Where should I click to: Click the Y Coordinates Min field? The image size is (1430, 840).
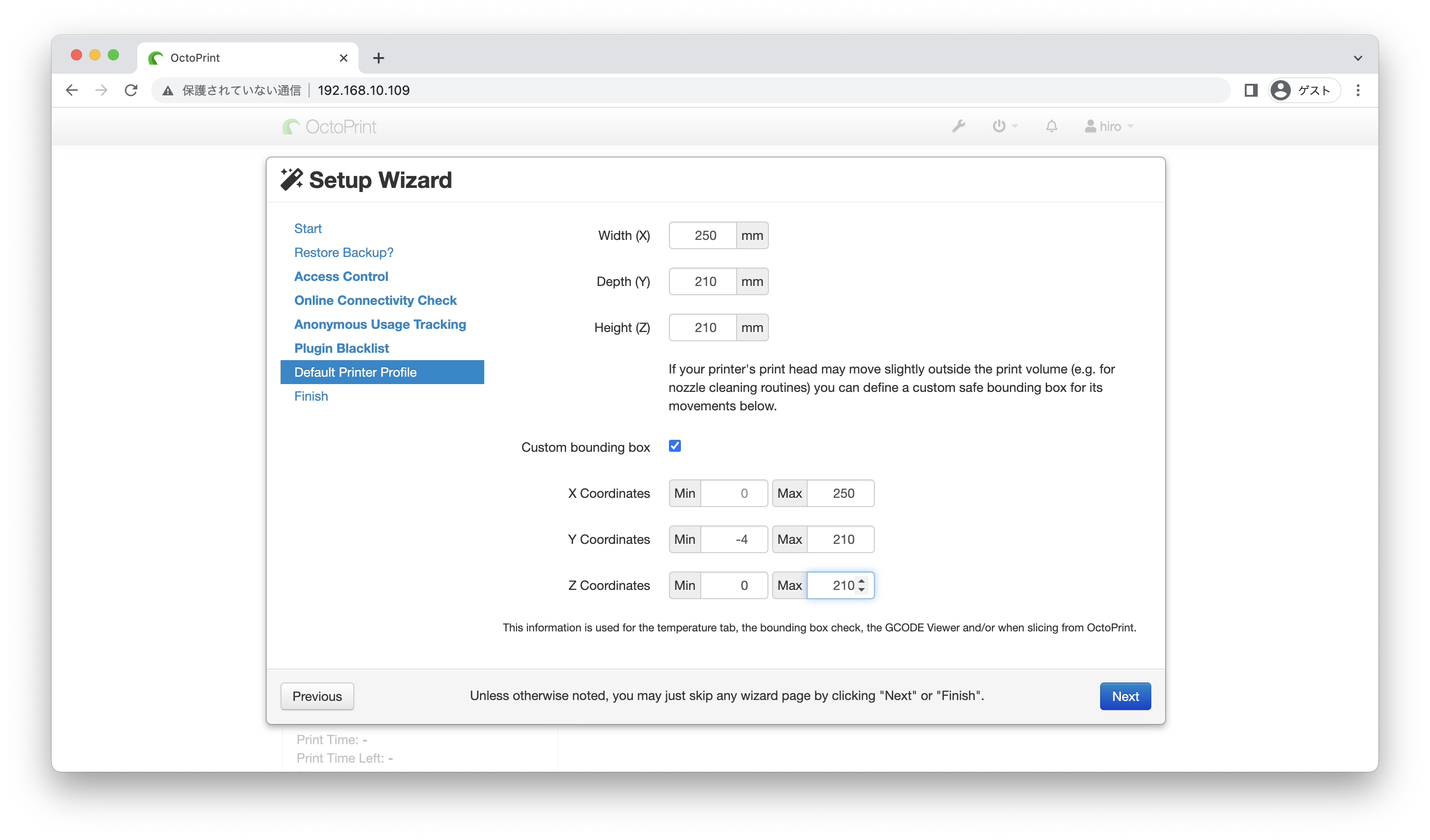click(x=734, y=539)
